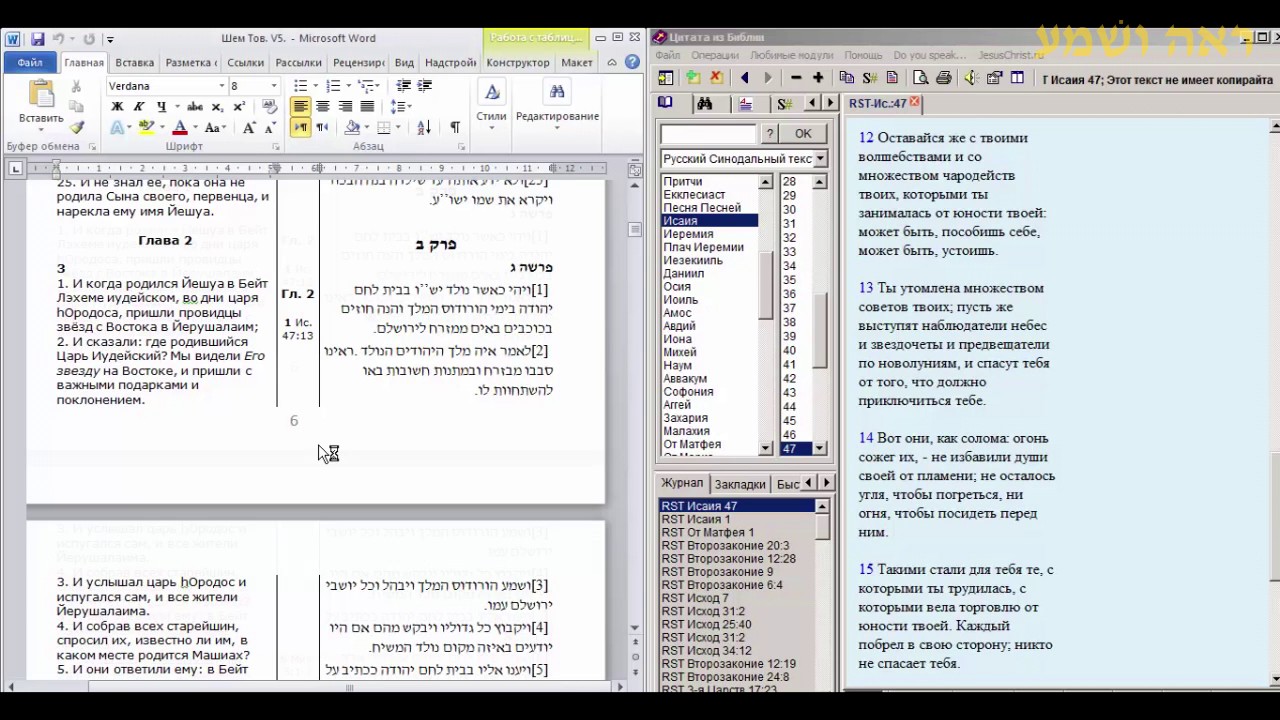The height and width of the screenshot is (720, 1280).
Task: Click Bible passage input field
Action: 708,133
